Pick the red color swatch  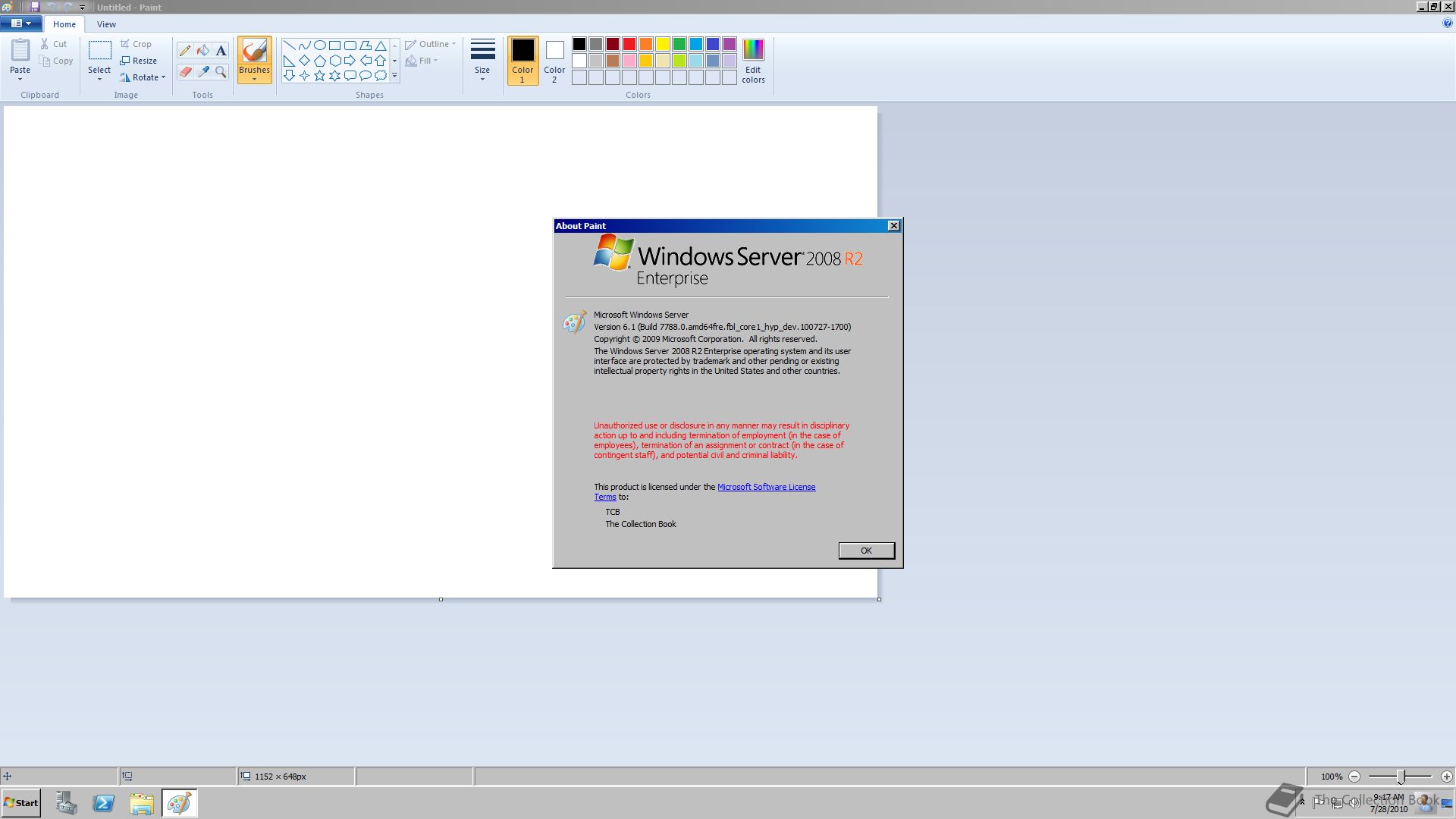[x=629, y=44]
